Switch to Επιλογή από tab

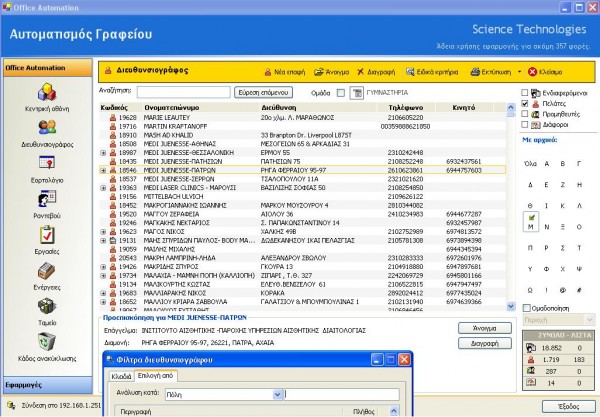tap(155, 376)
